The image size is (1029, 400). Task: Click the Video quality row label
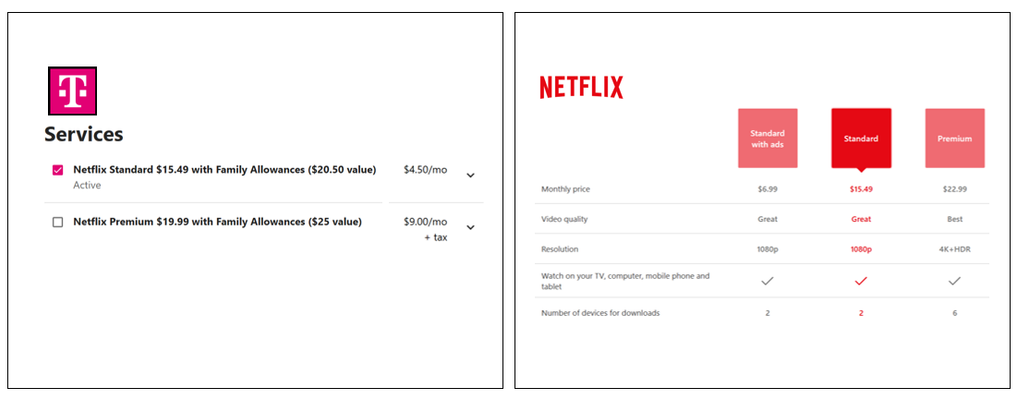pyautogui.click(x=564, y=219)
